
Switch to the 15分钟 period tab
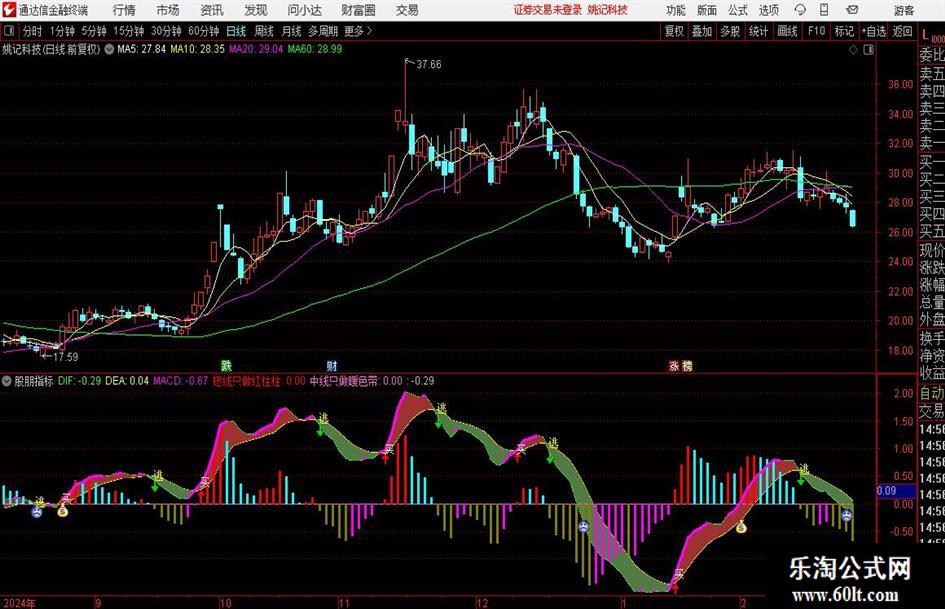[x=128, y=31]
